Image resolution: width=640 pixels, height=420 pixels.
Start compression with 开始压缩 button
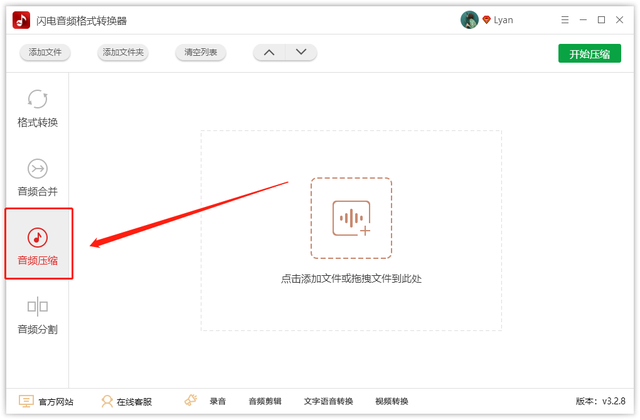[x=589, y=53]
